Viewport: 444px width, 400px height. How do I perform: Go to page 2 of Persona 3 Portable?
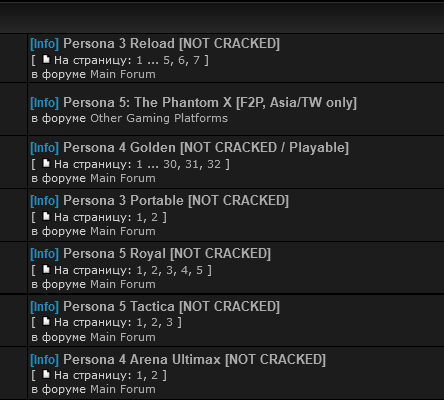154,217
